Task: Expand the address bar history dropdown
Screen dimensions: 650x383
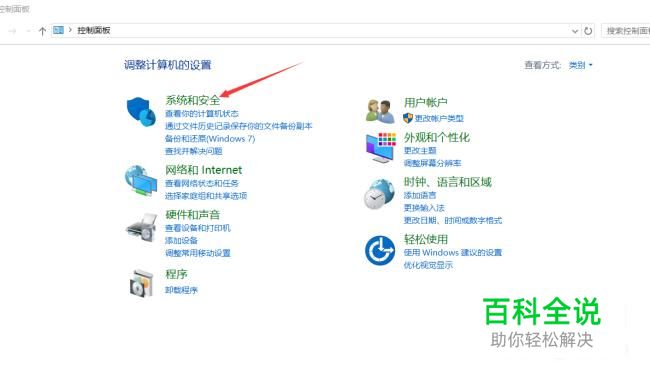Action: 575,31
